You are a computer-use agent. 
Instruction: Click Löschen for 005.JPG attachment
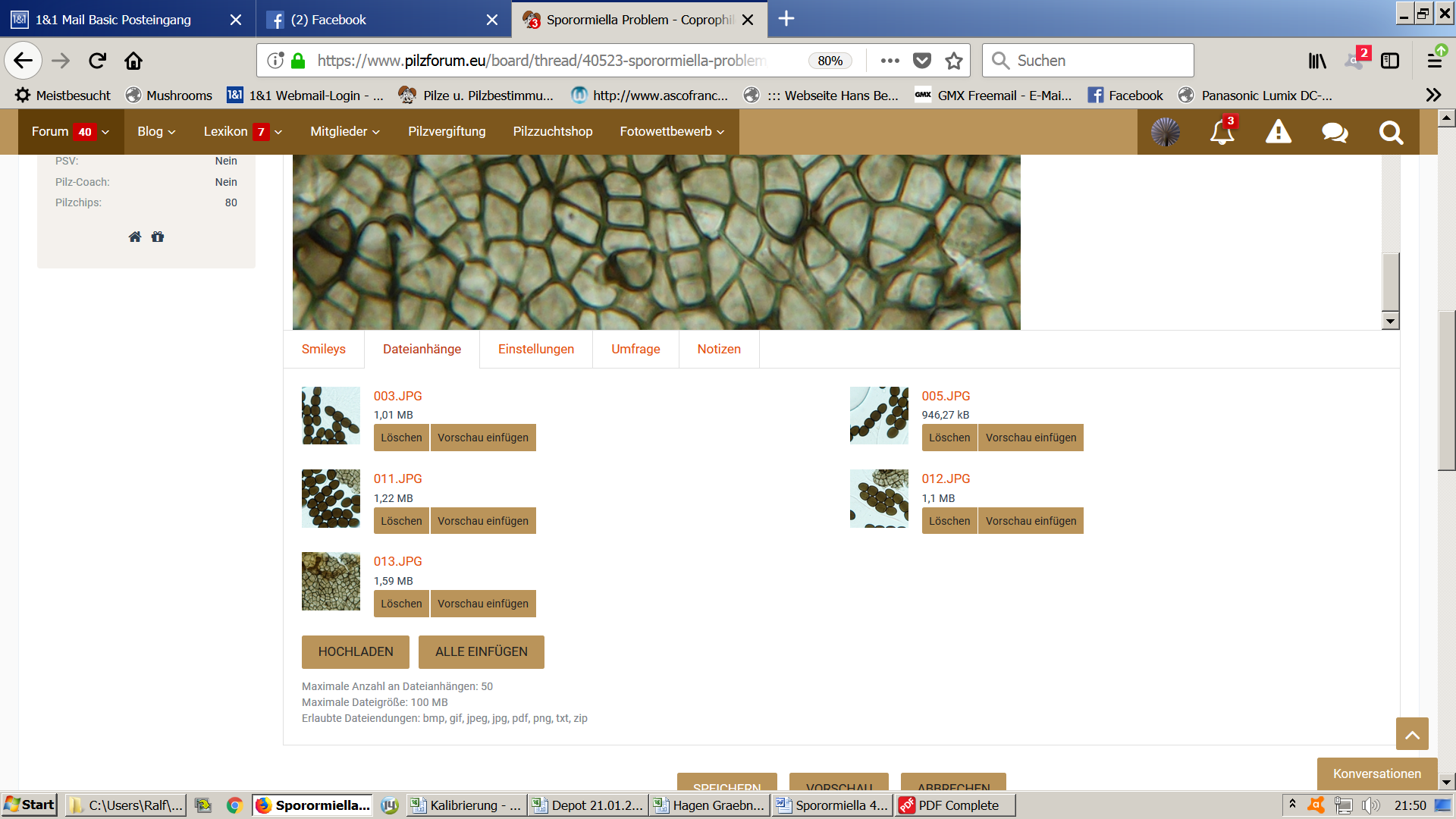click(949, 438)
